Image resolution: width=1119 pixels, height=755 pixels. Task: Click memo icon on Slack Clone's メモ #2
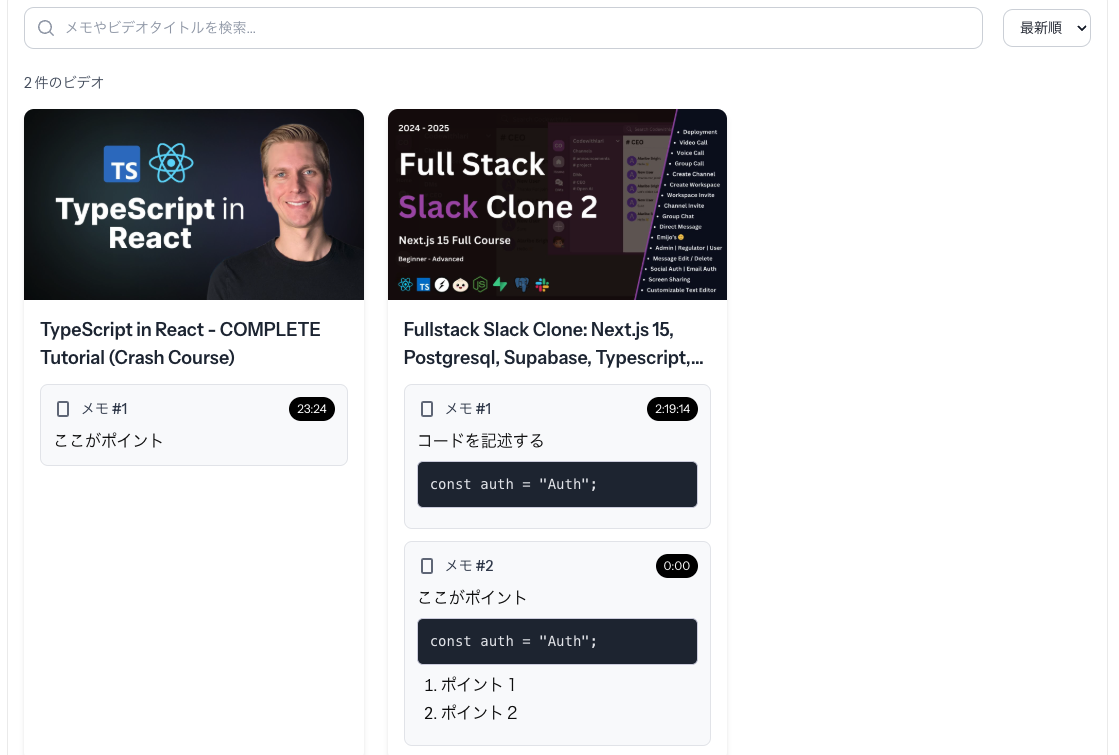(427, 566)
